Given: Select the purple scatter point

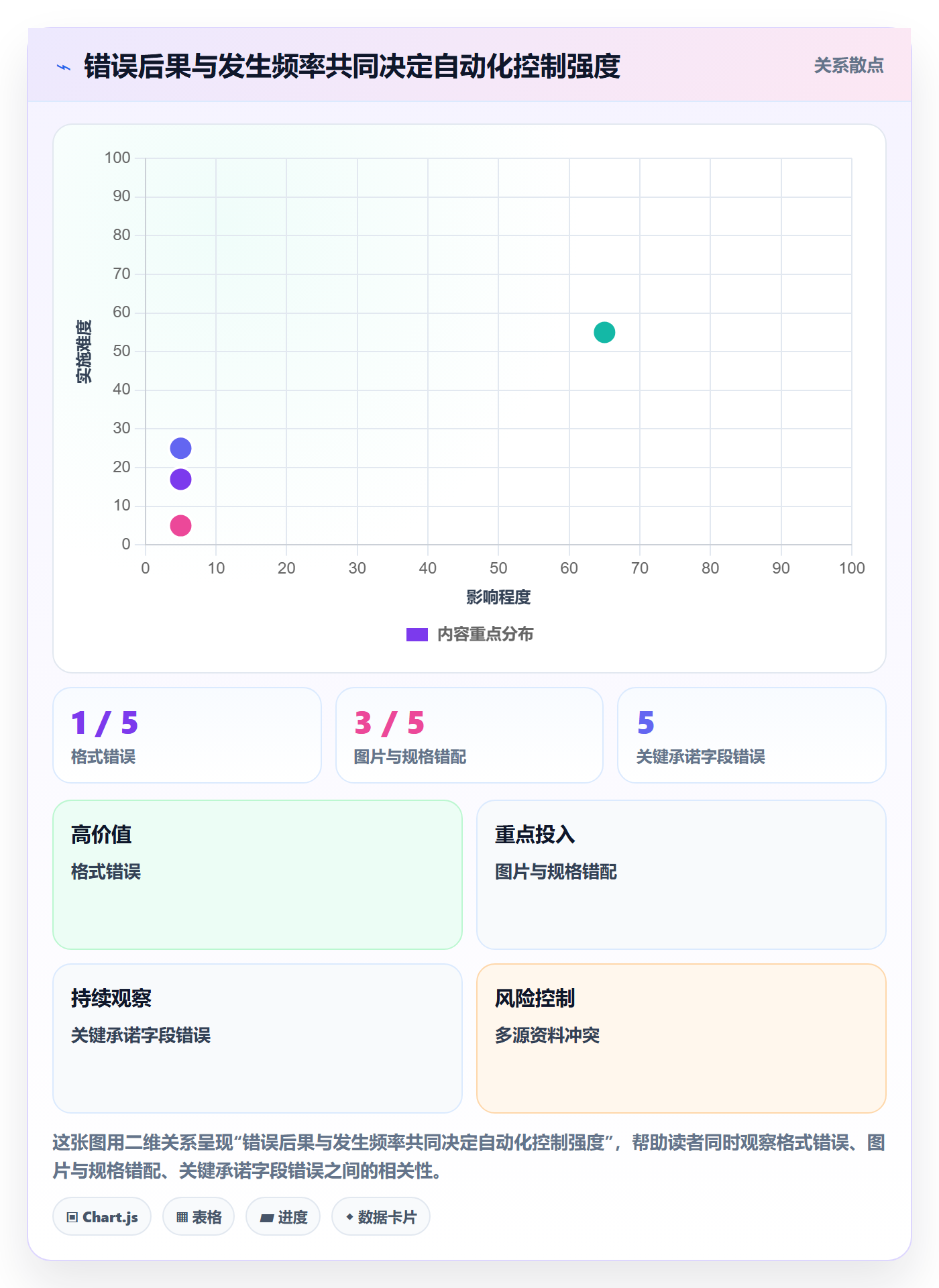Looking at the screenshot, I should (x=180, y=479).
